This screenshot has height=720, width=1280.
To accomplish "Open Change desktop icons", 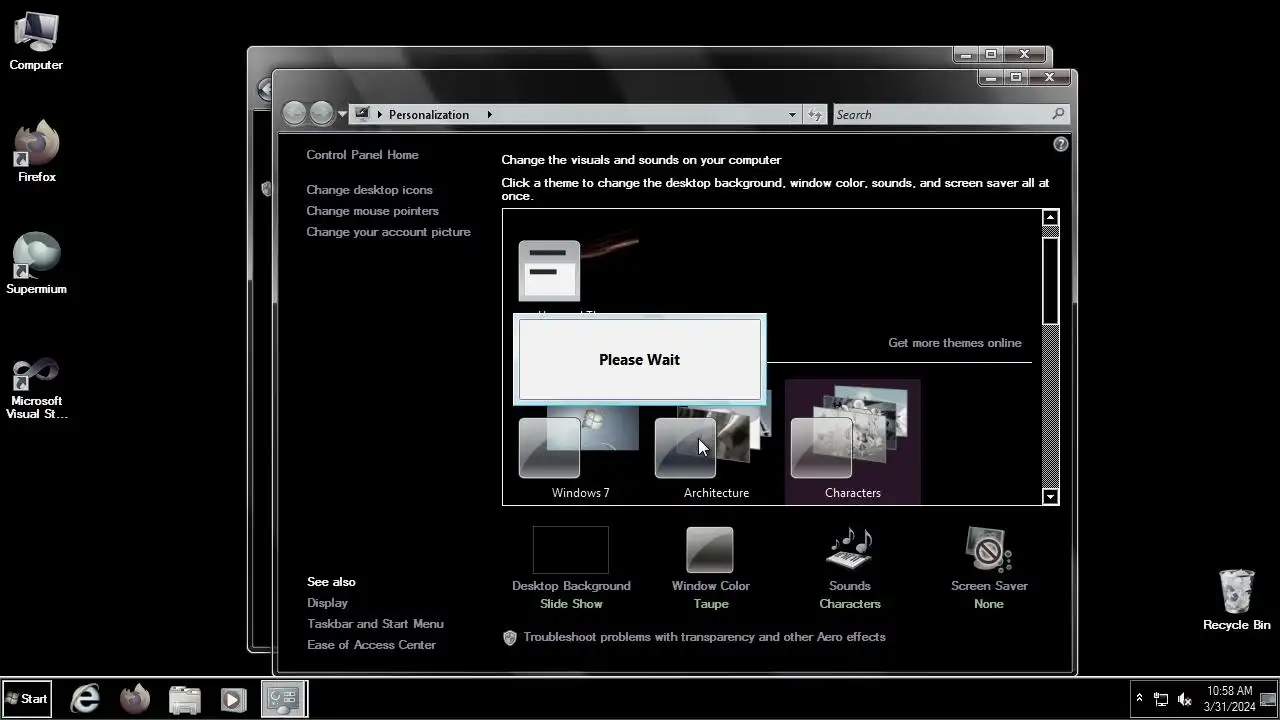I will click(x=369, y=190).
